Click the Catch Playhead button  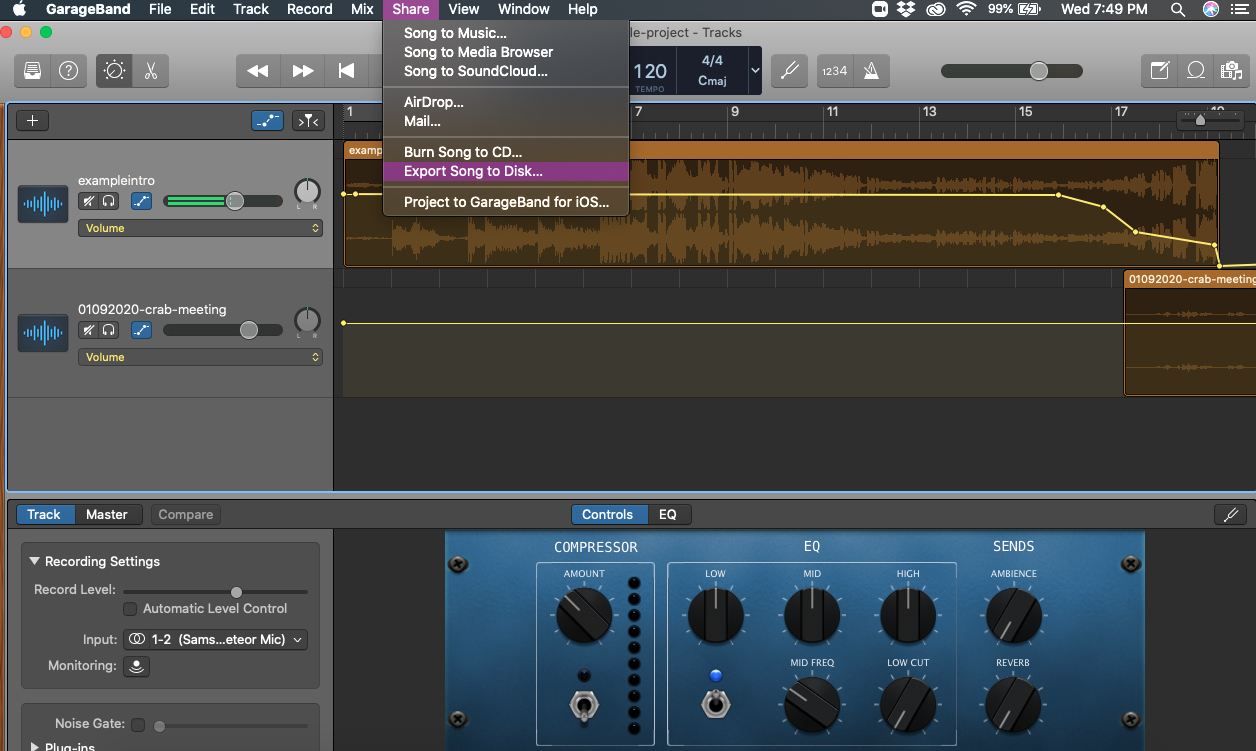pyautogui.click(x=308, y=121)
